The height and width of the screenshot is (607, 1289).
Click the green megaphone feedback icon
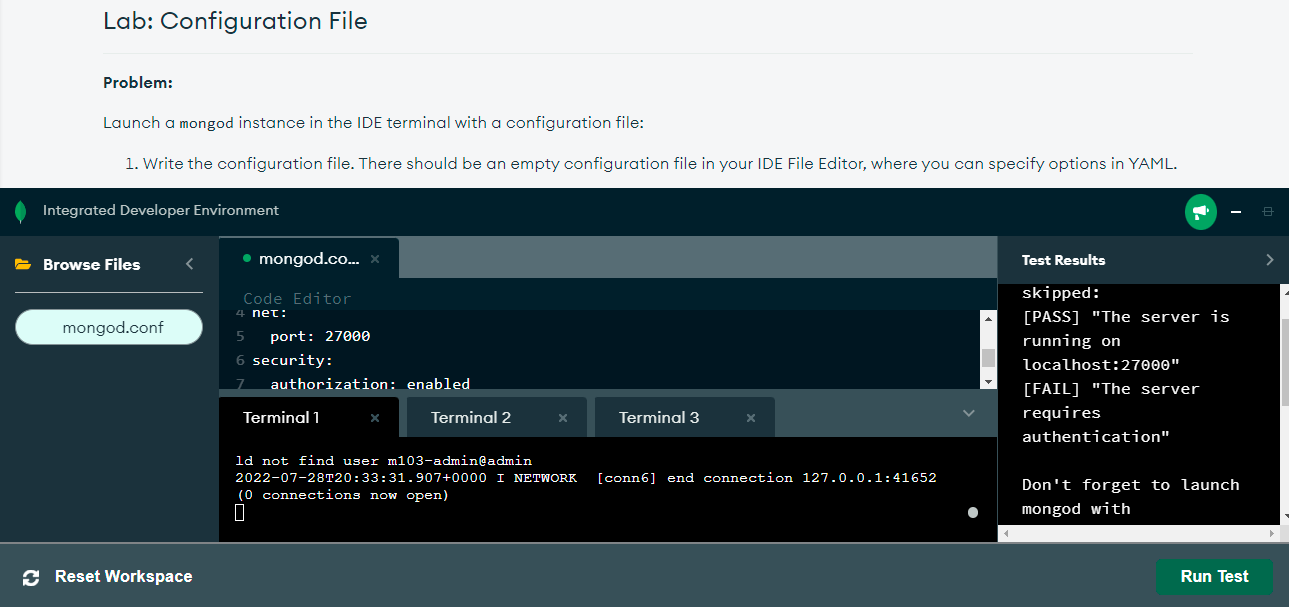click(1200, 212)
